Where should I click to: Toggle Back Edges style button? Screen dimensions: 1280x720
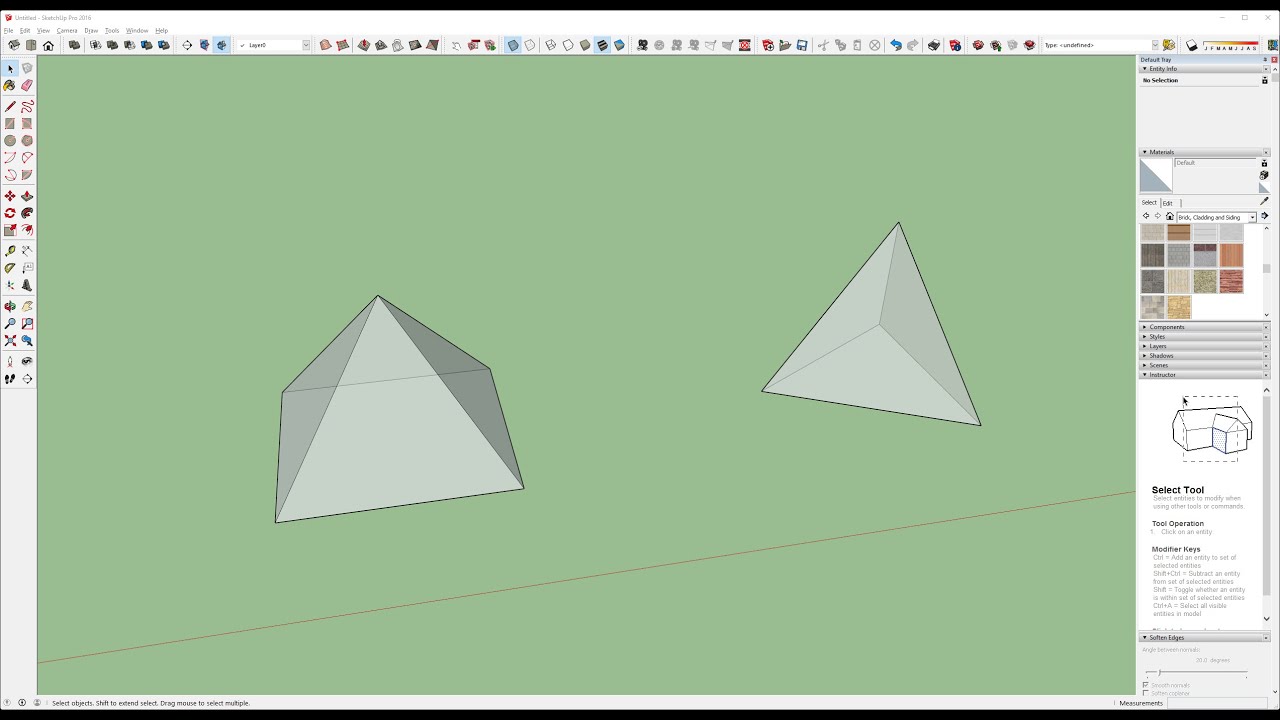pyautogui.click(x=530, y=45)
